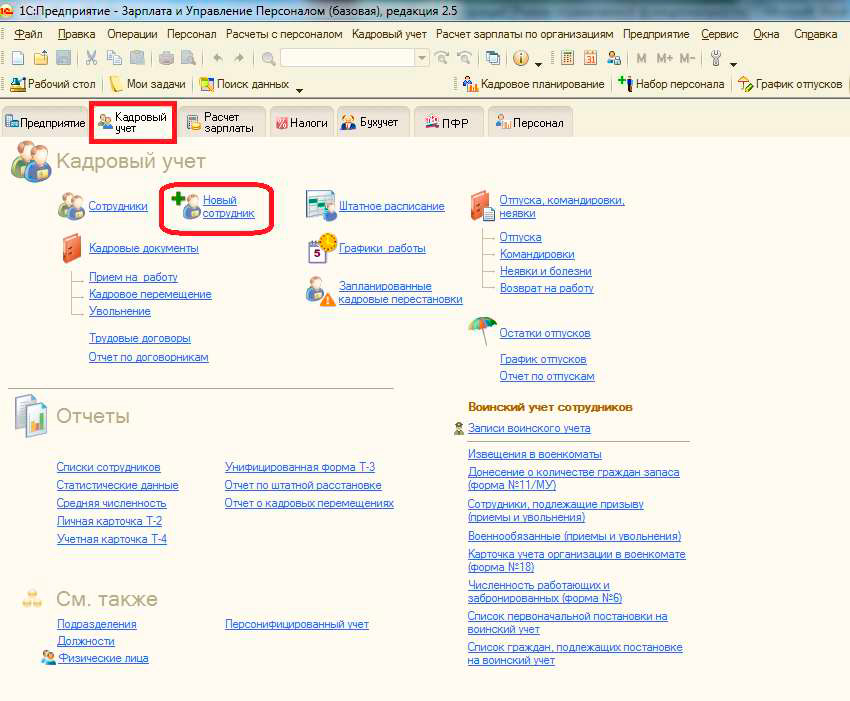Click the Кадровые документы red folder icon
Screen dimensions: 850x701
pyautogui.click(x=72, y=248)
